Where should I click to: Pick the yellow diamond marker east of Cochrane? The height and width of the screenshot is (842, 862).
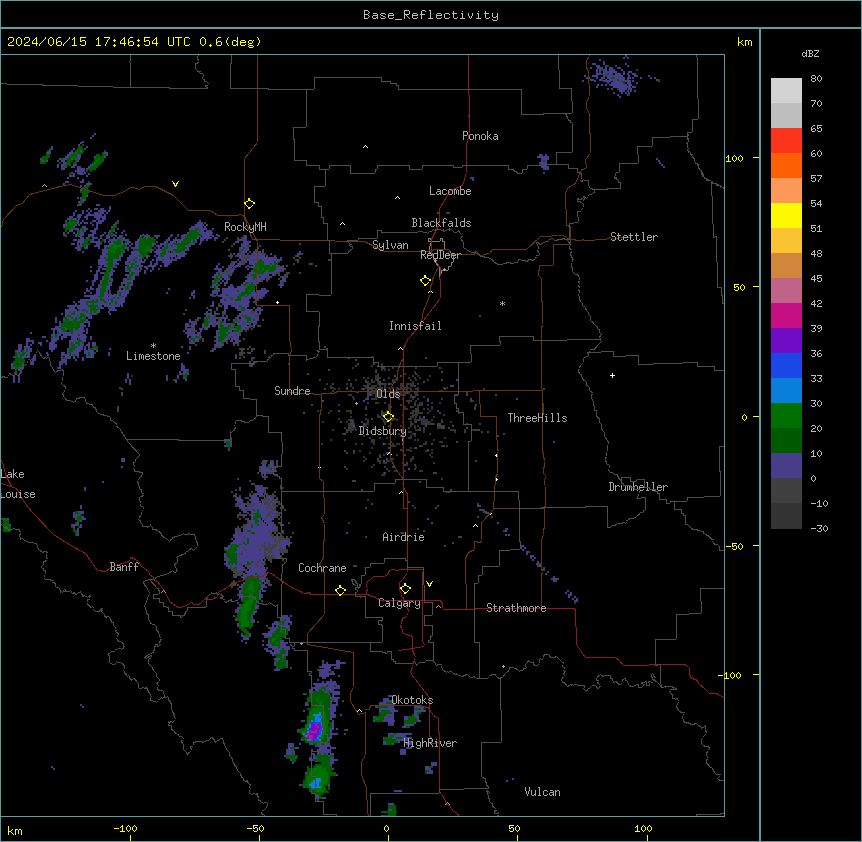pos(340,590)
